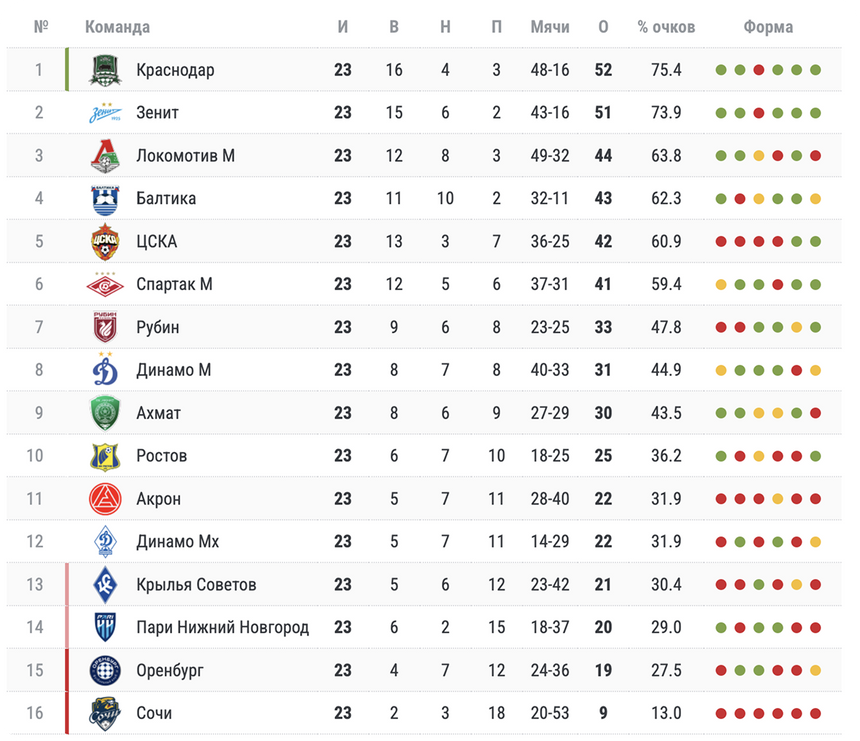Click the Зенит club logo
The height and width of the screenshot is (741, 860).
(105, 113)
